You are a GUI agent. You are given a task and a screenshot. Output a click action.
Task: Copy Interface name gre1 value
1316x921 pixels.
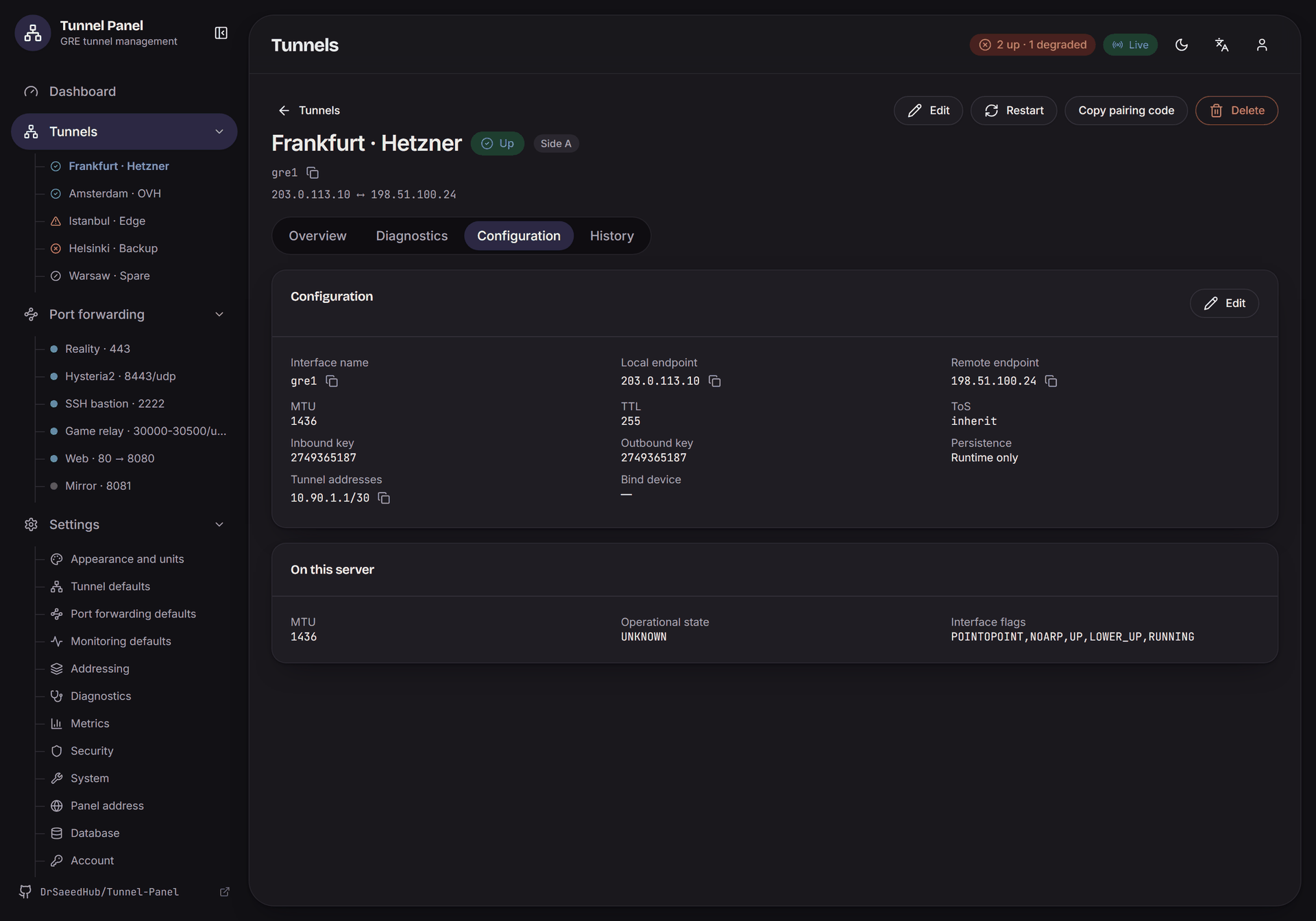coord(332,381)
